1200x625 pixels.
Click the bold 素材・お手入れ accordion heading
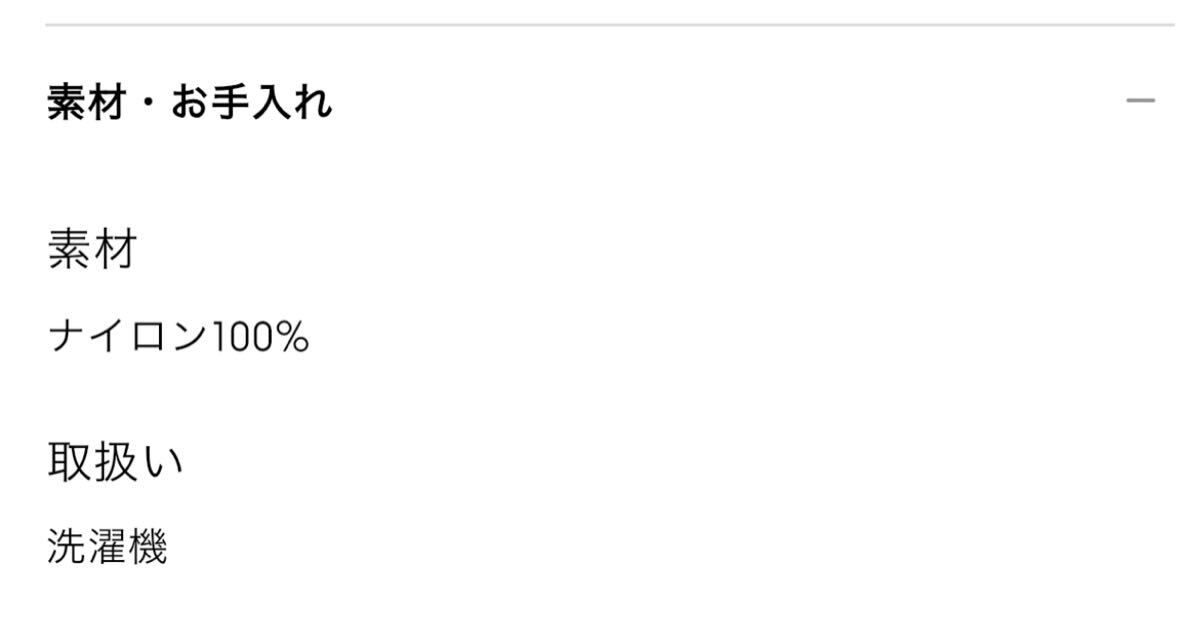pos(190,102)
